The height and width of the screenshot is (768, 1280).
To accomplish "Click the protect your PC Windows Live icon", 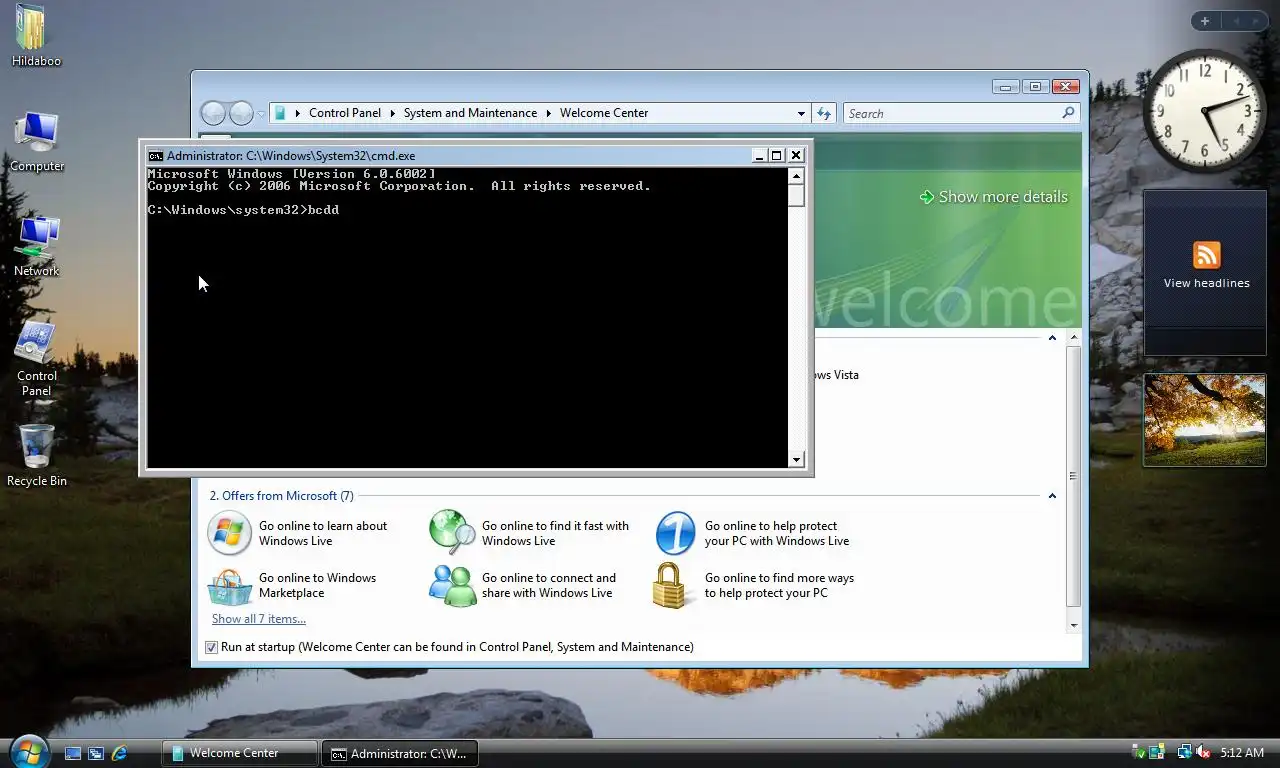I will 675,533.
